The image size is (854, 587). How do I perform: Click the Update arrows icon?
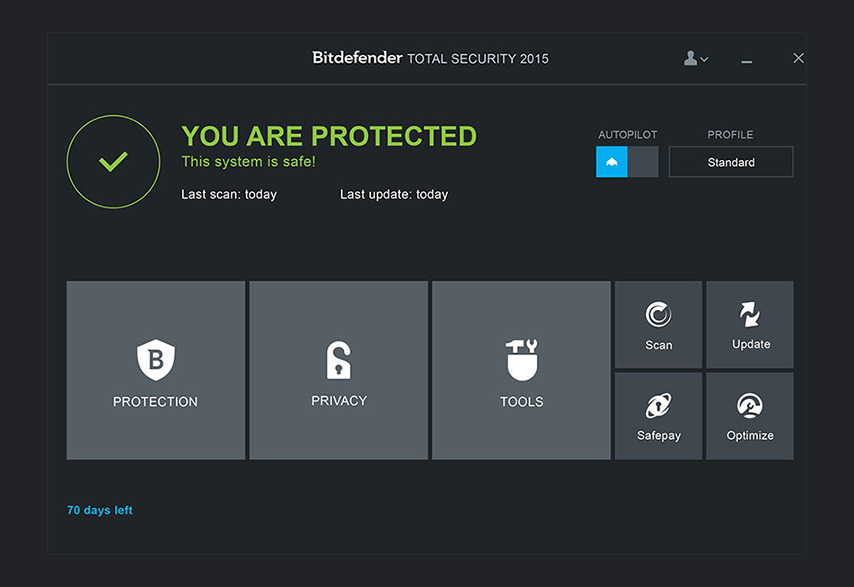pos(750,315)
